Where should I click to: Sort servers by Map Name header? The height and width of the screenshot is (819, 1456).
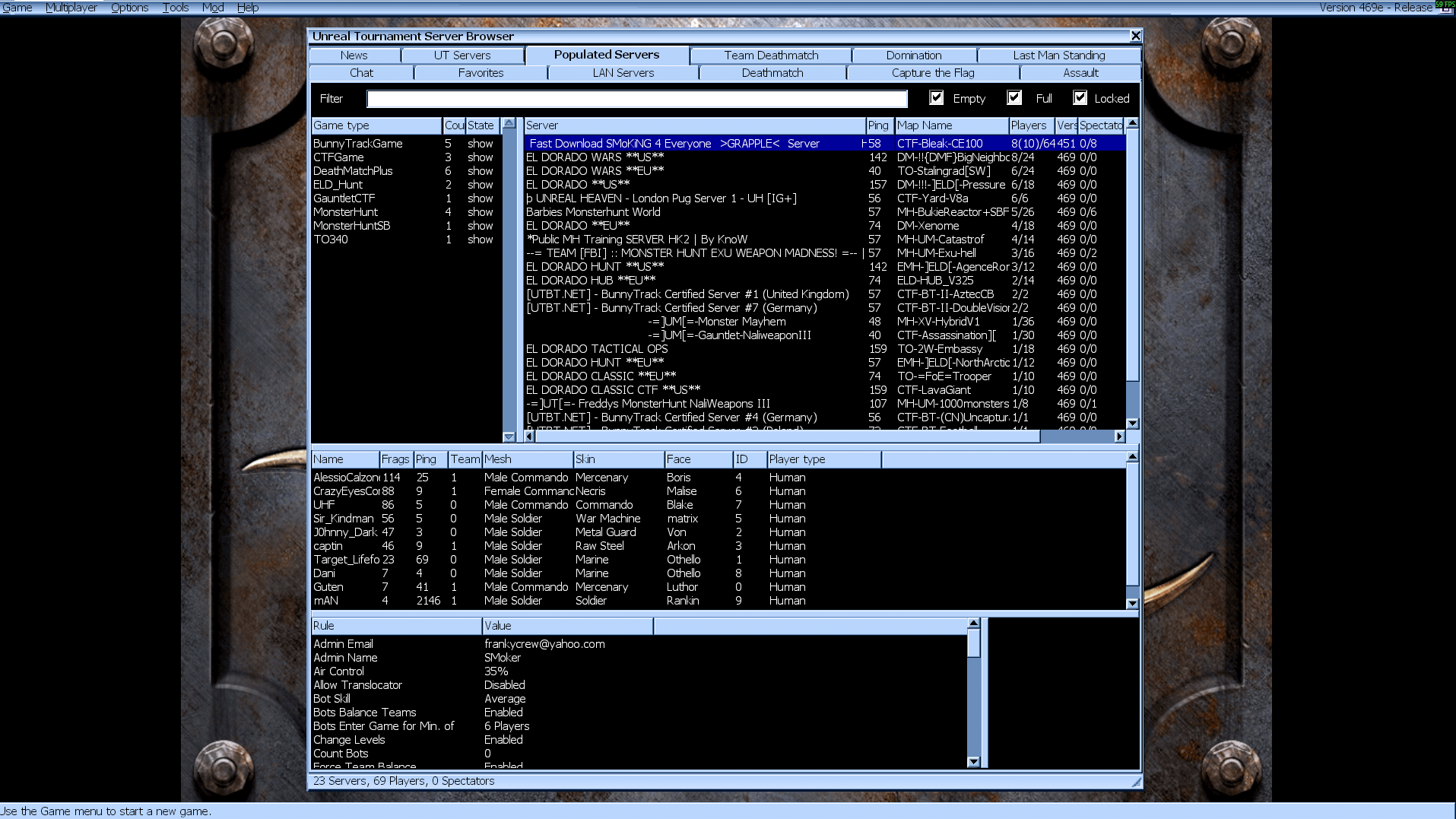(x=952, y=125)
